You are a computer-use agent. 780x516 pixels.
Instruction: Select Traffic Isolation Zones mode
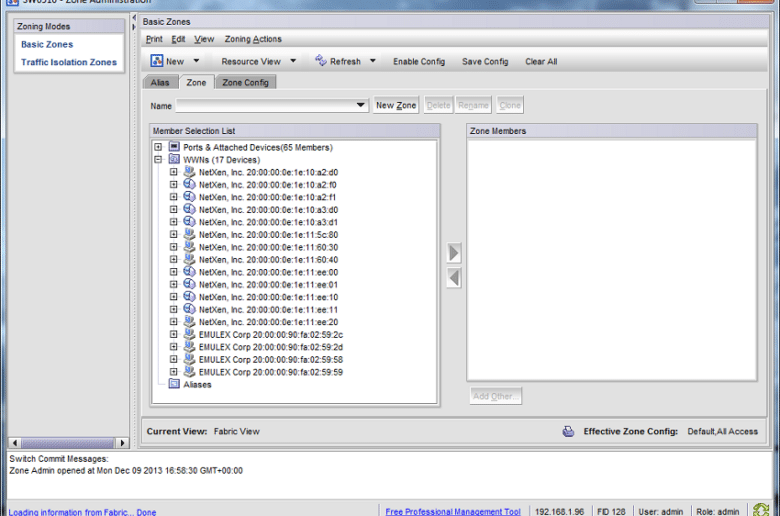tap(69, 62)
